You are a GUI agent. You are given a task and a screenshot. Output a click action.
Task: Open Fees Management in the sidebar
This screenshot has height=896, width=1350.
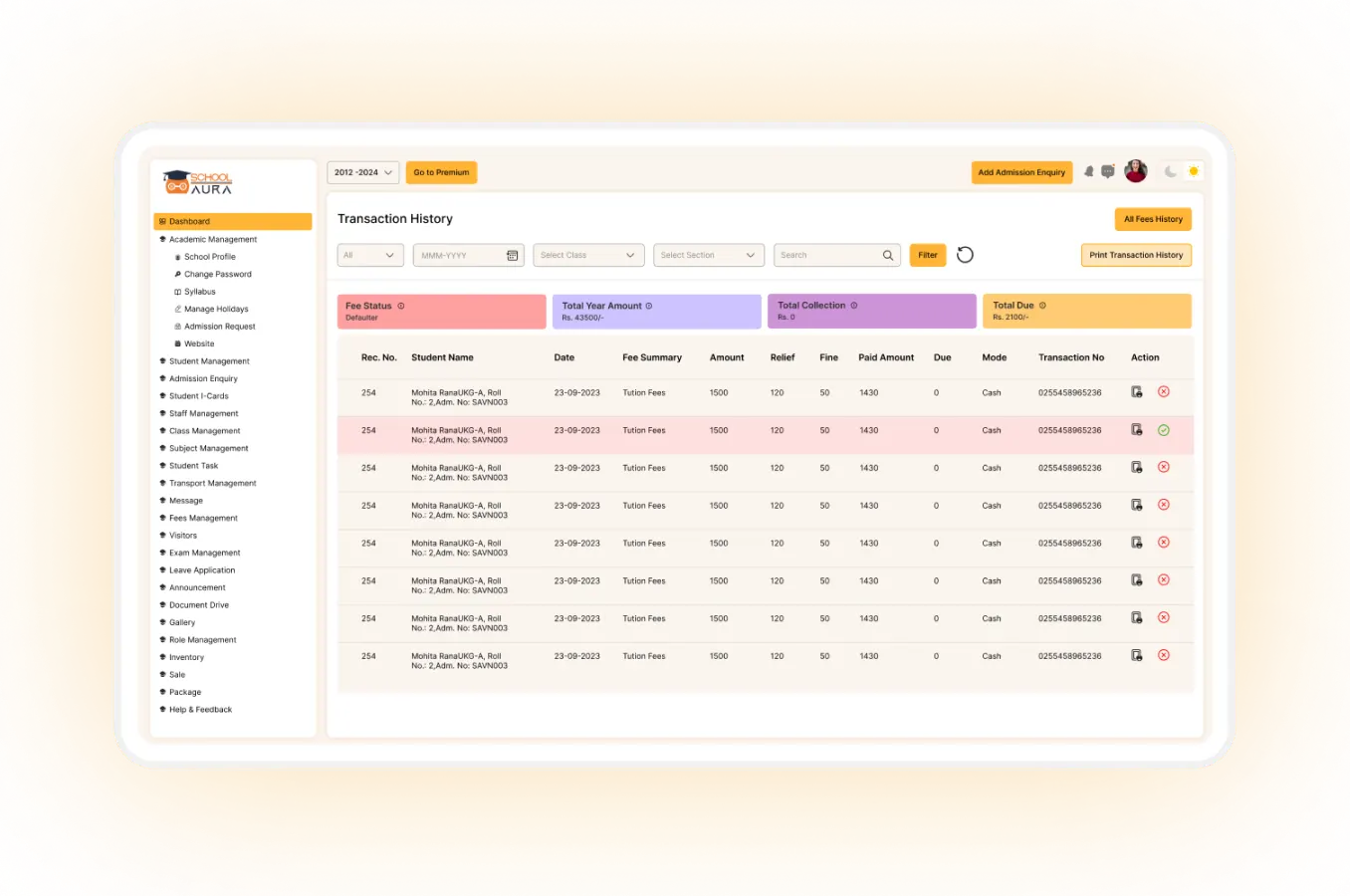(x=203, y=518)
